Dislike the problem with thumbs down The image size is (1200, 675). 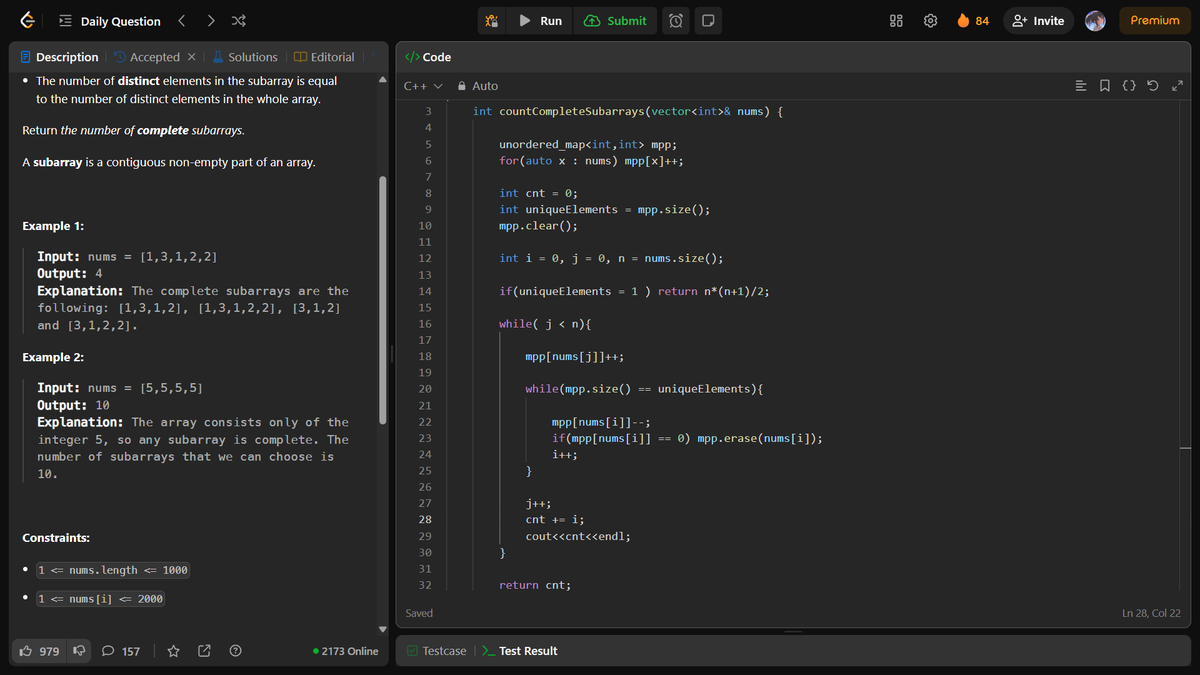pos(79,651)
